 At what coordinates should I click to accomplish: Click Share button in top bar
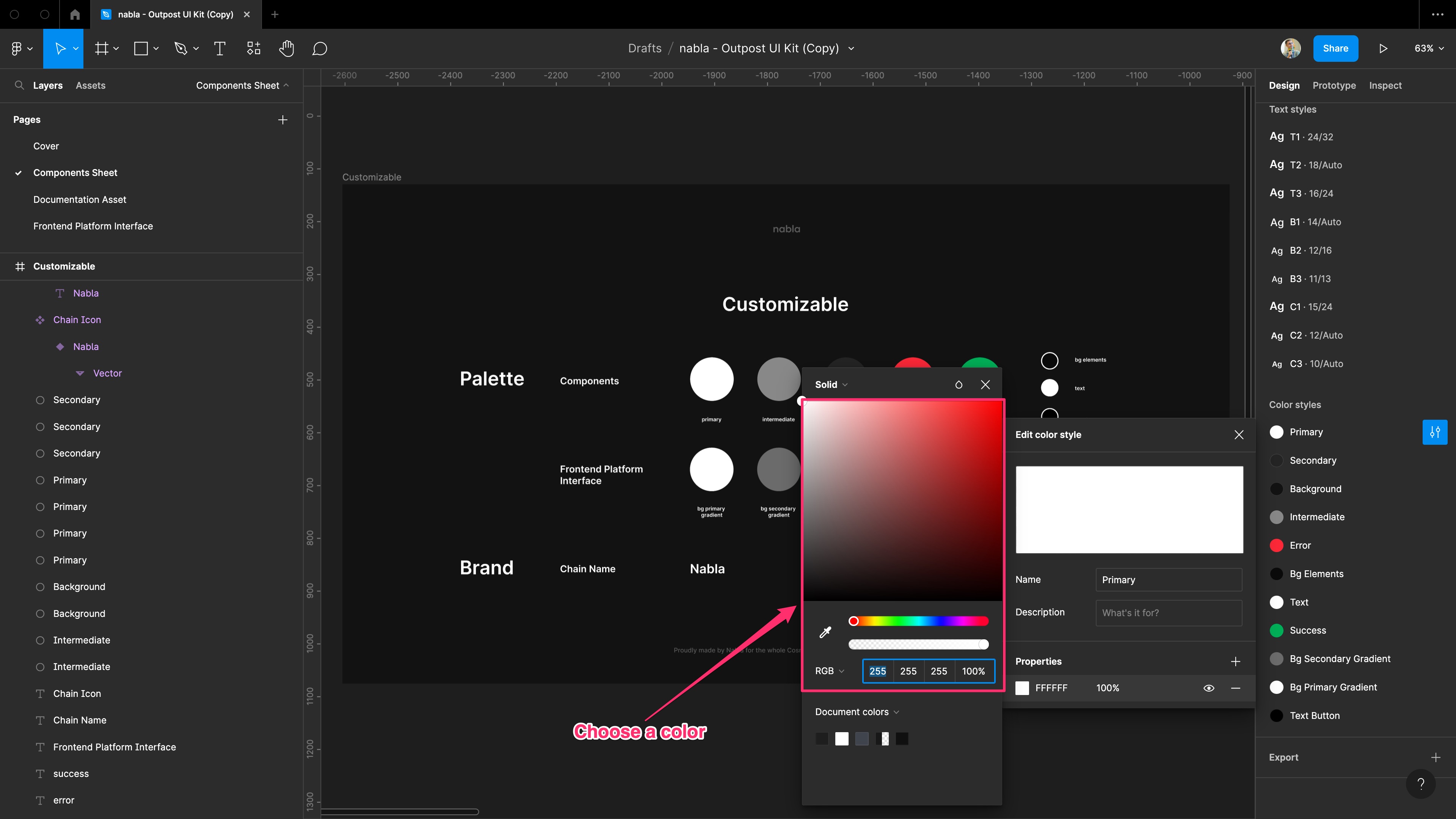point(1336,48)
